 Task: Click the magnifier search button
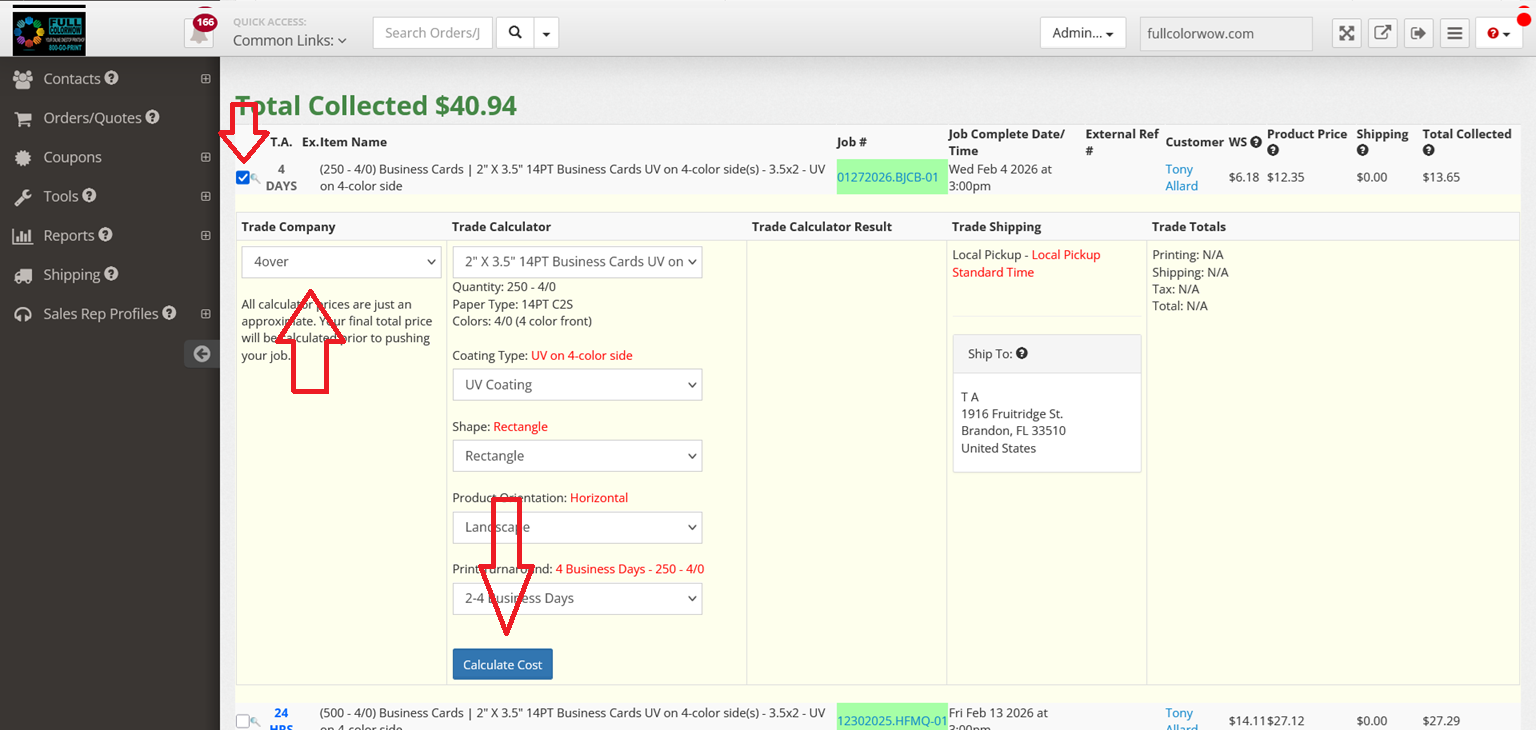coord(515,33)
